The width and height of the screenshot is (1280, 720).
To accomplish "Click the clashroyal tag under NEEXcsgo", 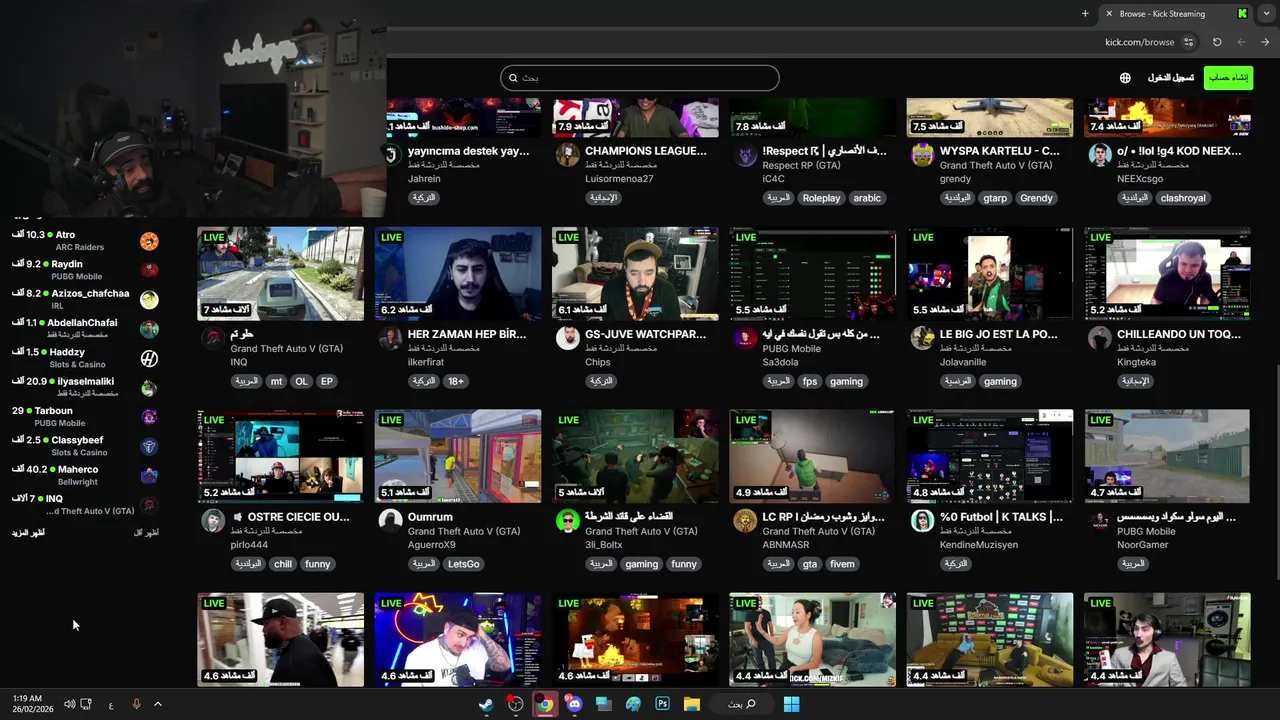I will 1183,198.
